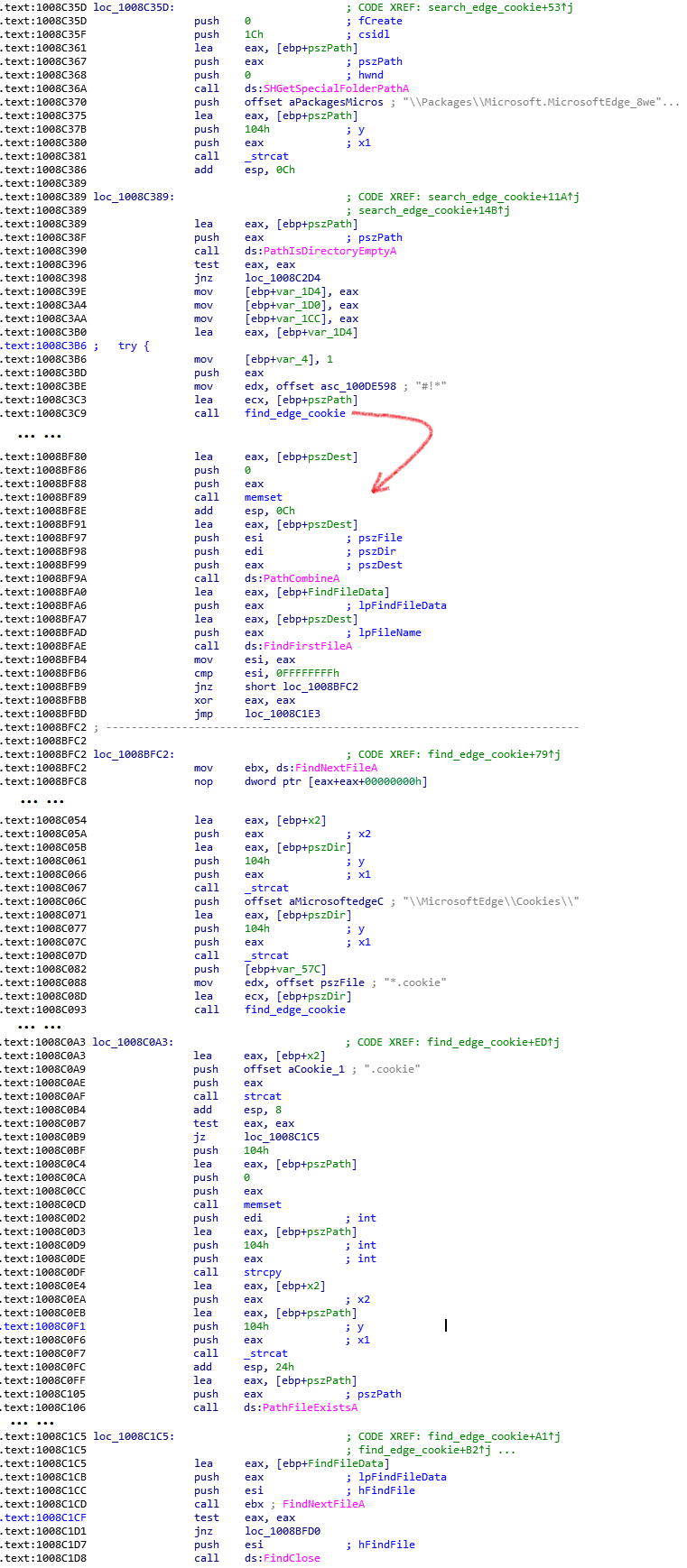Follow the loc_1008C2D4 jump target

[x=282, y=278]
